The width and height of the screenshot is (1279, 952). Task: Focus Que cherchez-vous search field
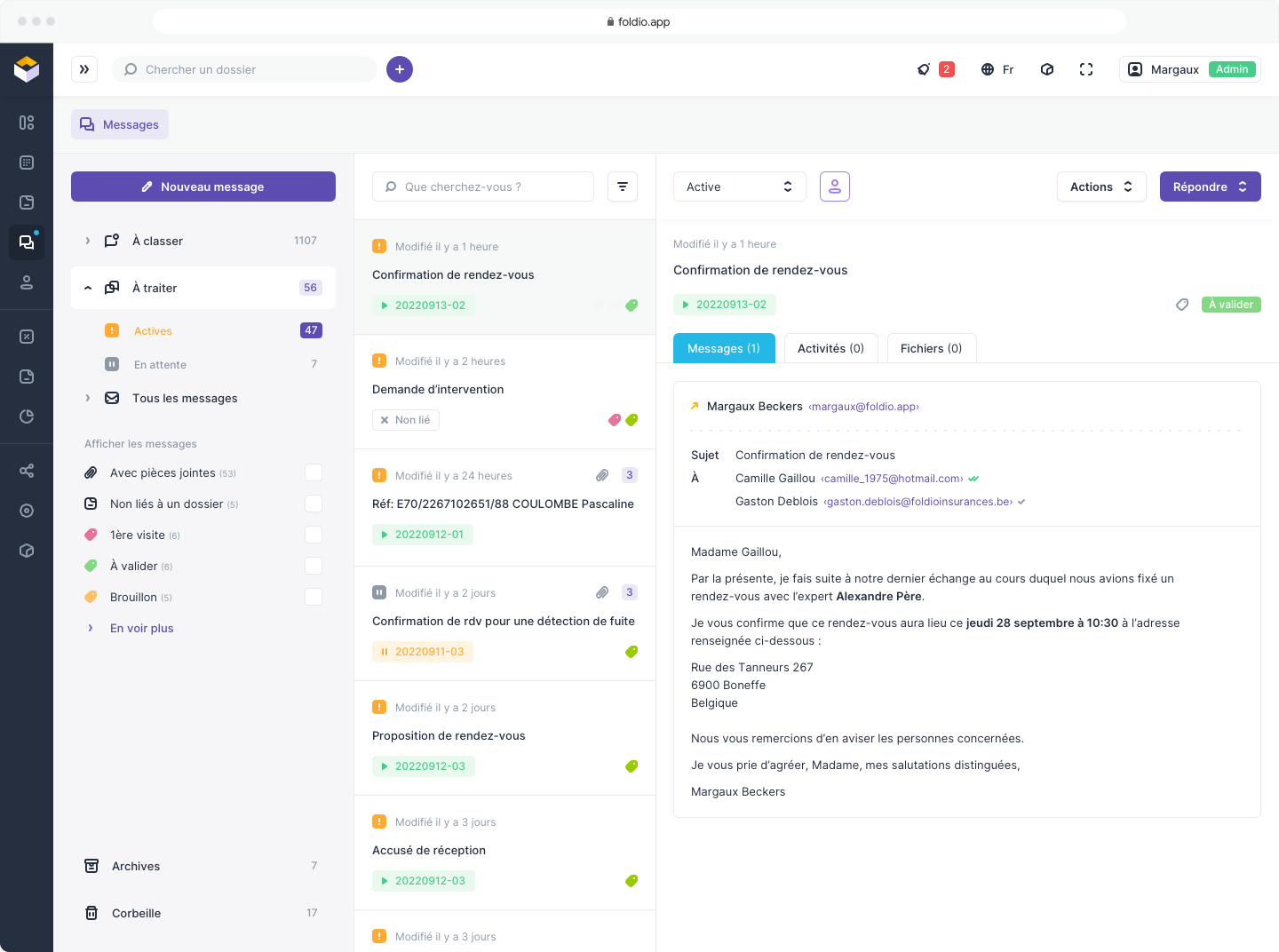(483, 186)
